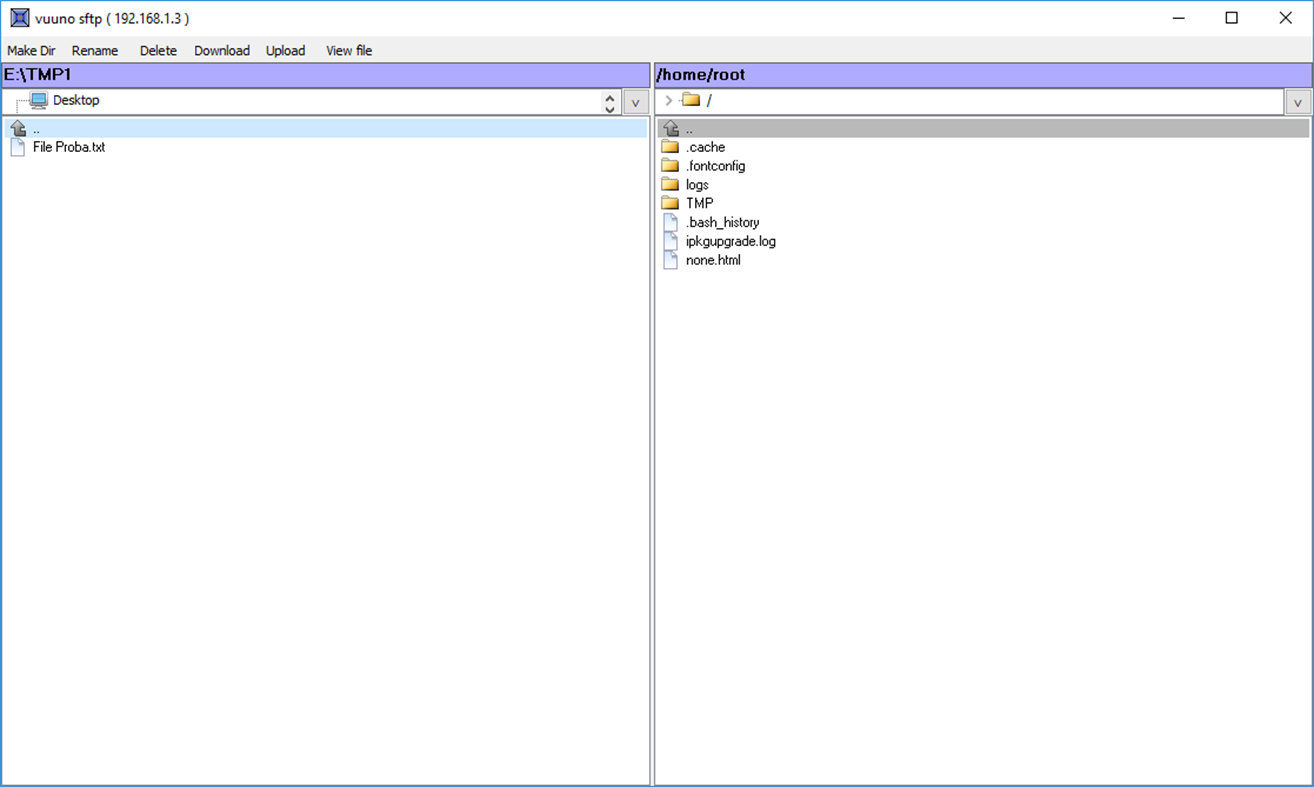Expand the chevron beside remote root folder
Viewport: 1314px width, 787px height.
click(669, 100)
